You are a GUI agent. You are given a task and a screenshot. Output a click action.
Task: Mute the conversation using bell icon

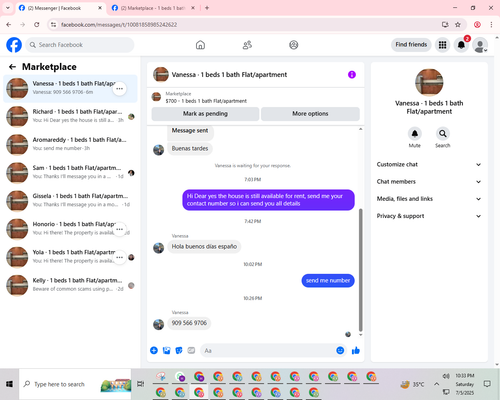[x=415, y=134]
